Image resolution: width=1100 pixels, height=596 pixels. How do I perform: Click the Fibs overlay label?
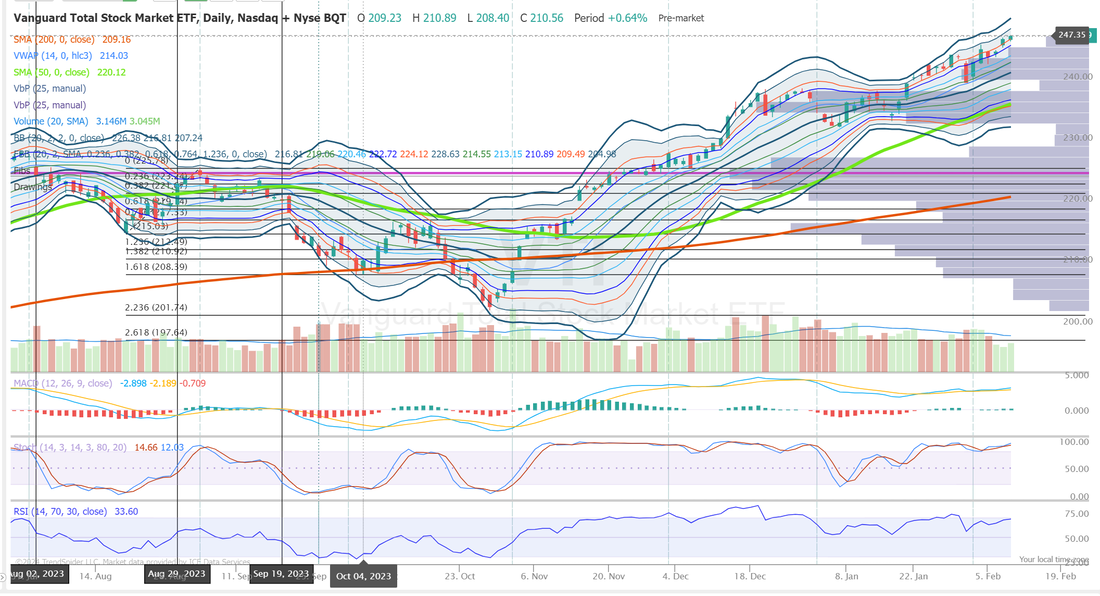22,170
